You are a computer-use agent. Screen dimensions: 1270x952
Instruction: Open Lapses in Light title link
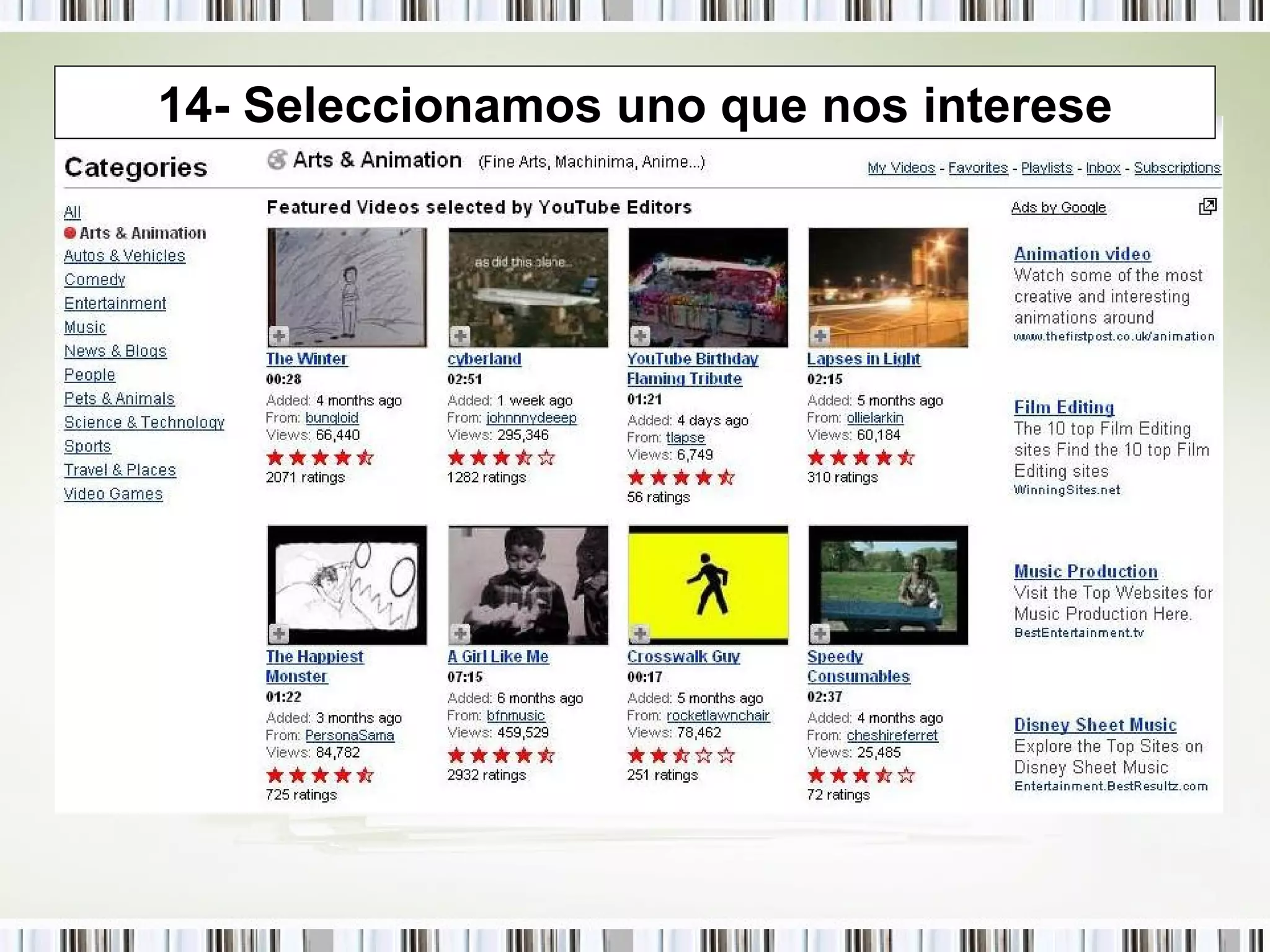864,359
